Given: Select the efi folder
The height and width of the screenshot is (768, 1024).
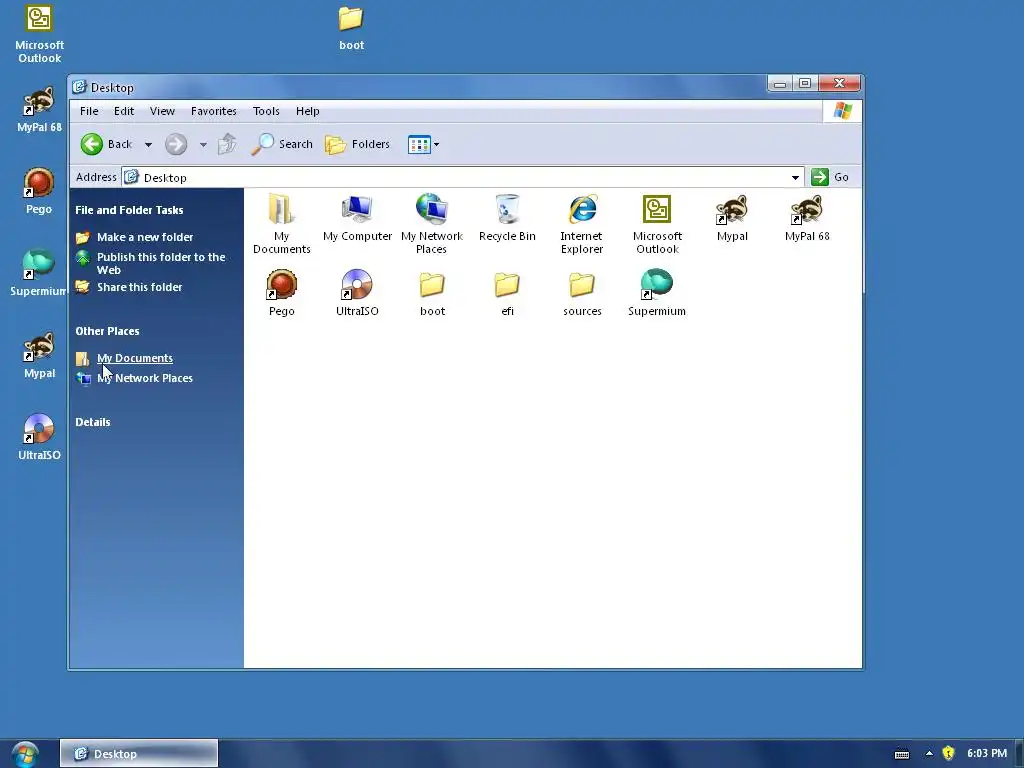Looking at the screenshot, I should (507, 293).
